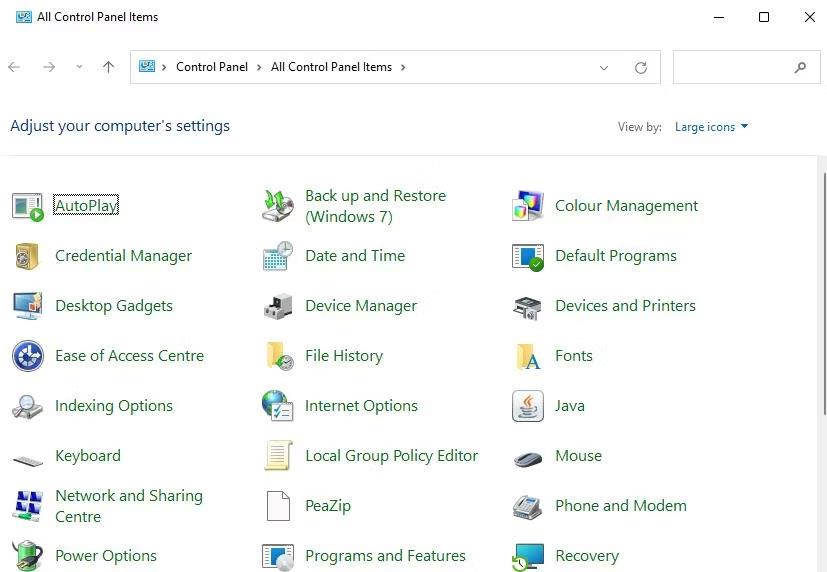
Task: Go up one level with Up arrow
Action: 109,67
